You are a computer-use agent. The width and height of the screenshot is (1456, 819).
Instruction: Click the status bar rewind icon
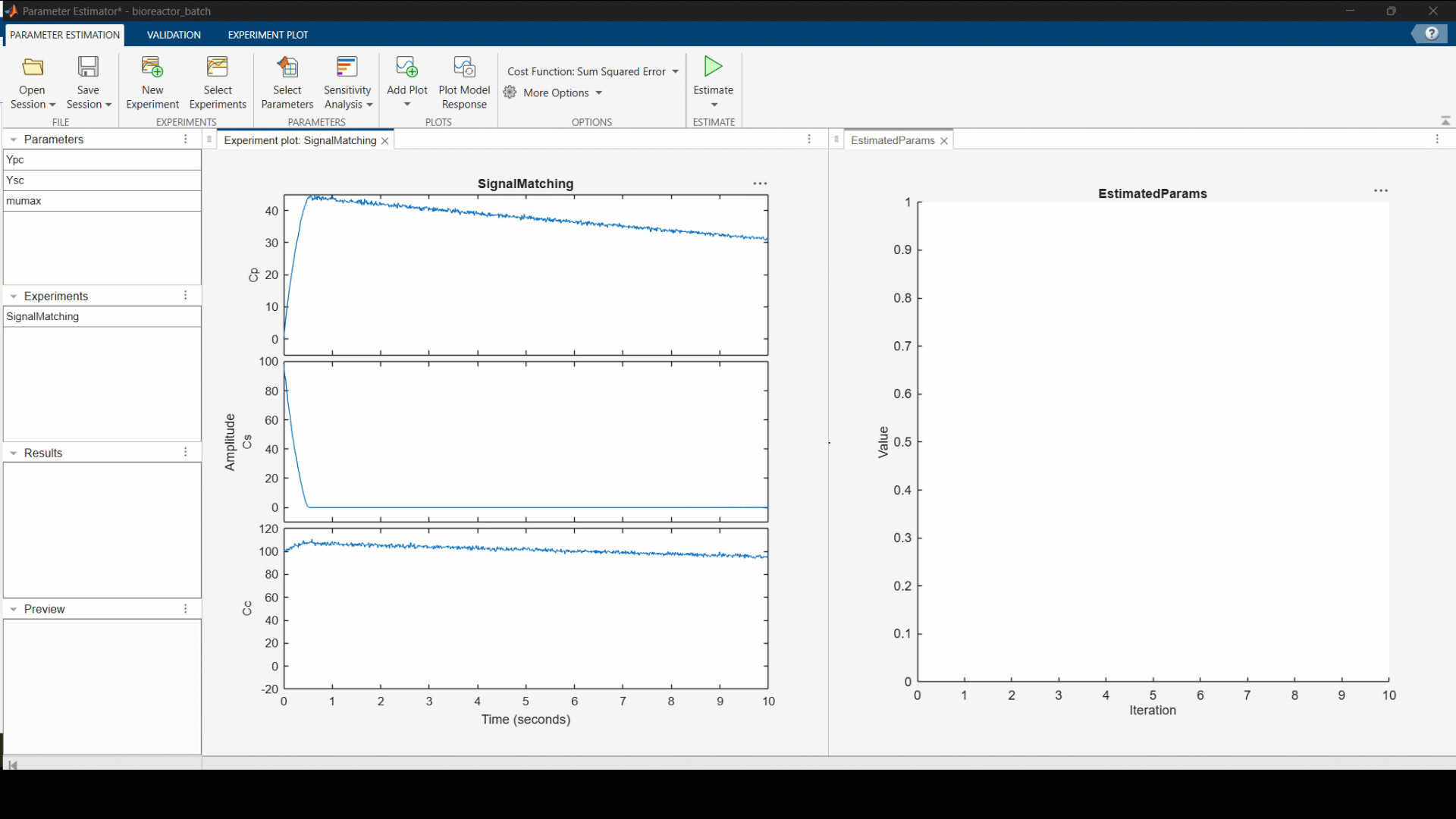click(13, 764)
